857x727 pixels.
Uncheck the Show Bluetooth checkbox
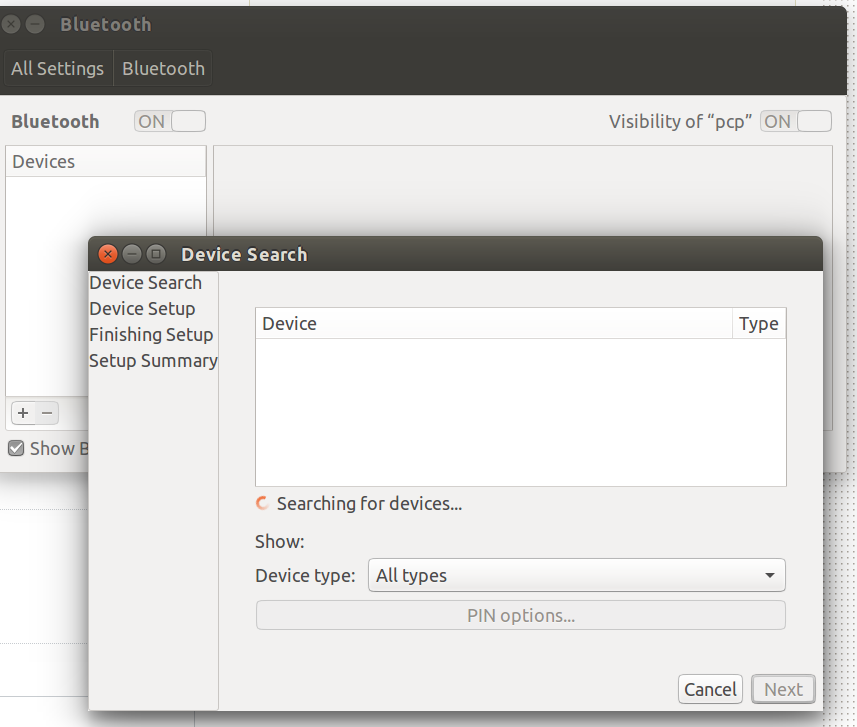[x=16, y=449]
